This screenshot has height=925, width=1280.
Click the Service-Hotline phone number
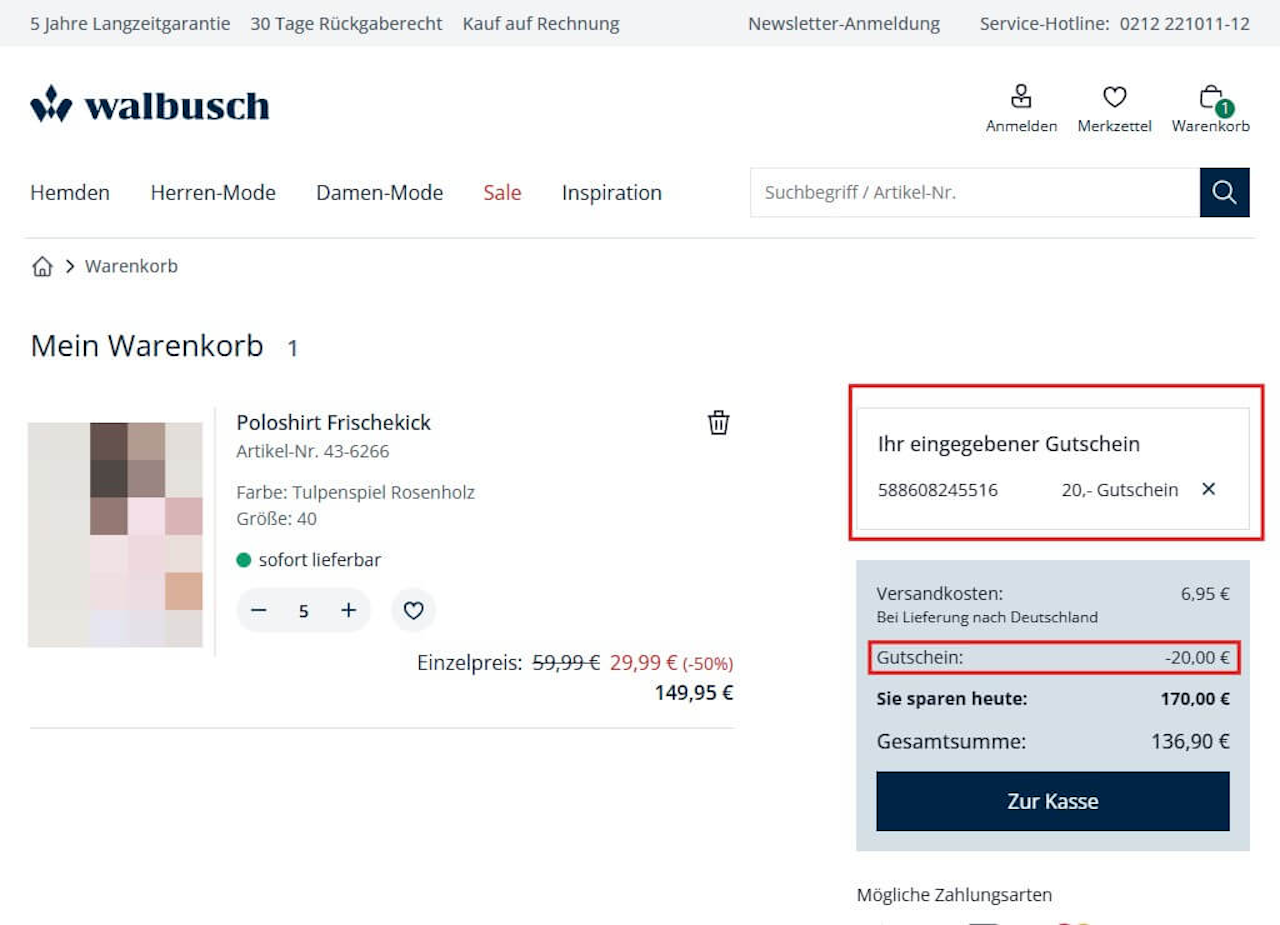click(x=1184, y=23)
